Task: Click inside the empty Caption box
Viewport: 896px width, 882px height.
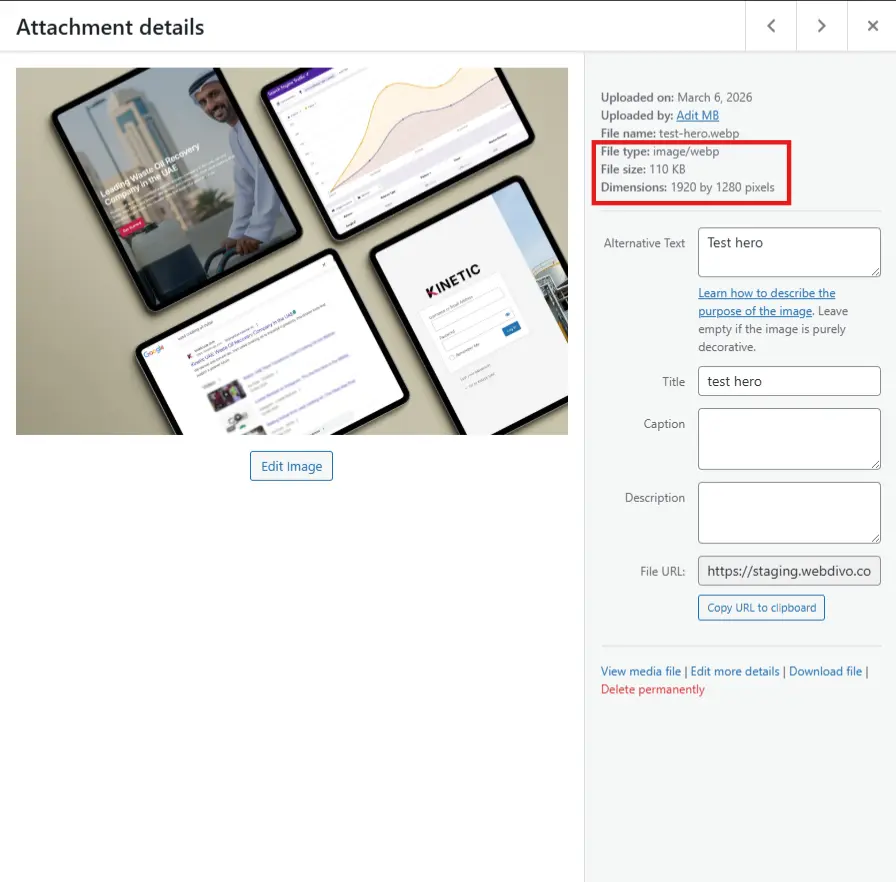Action: click(789, 438)
